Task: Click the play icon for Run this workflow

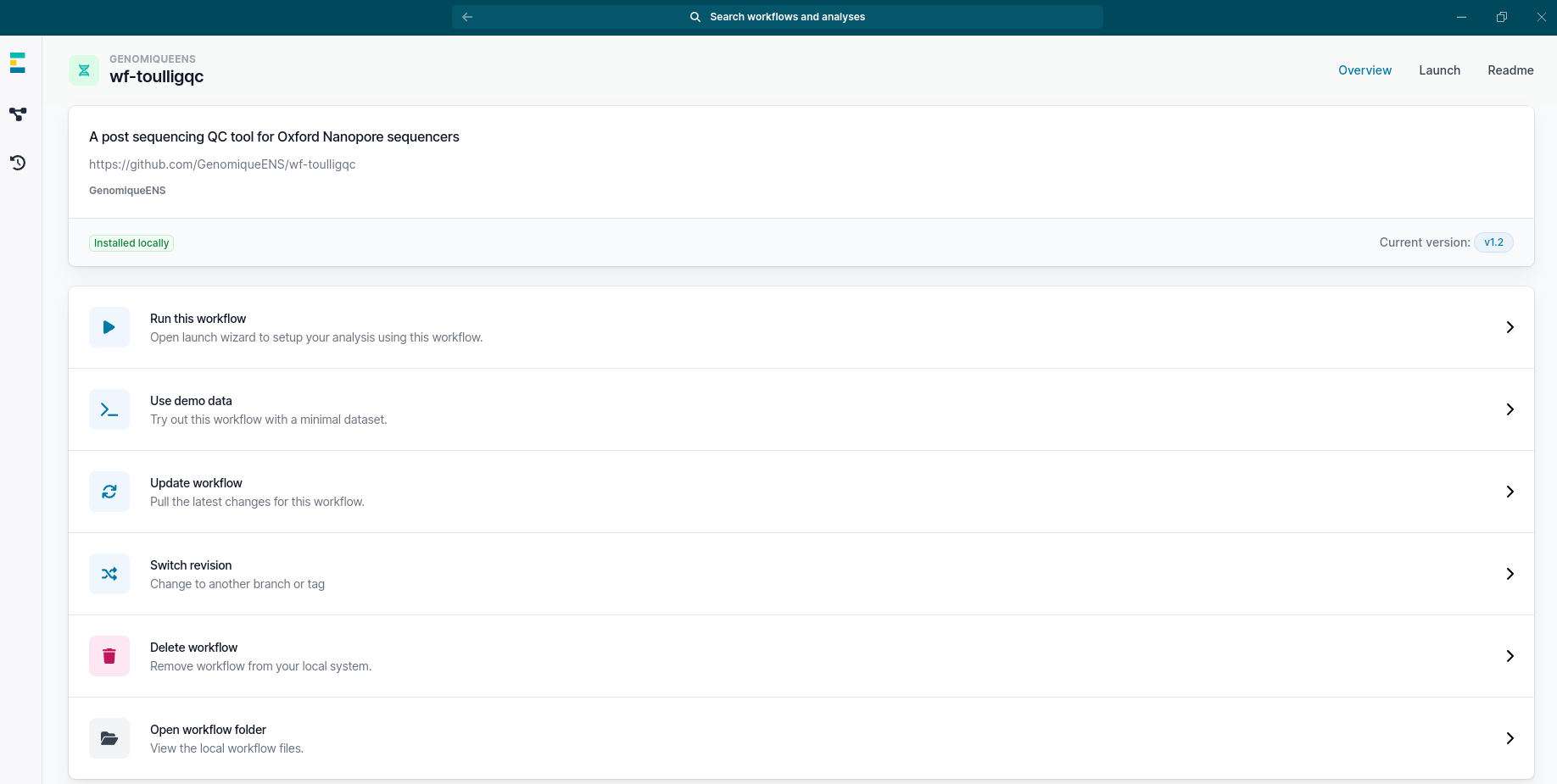Action: (x=109, y=327)
